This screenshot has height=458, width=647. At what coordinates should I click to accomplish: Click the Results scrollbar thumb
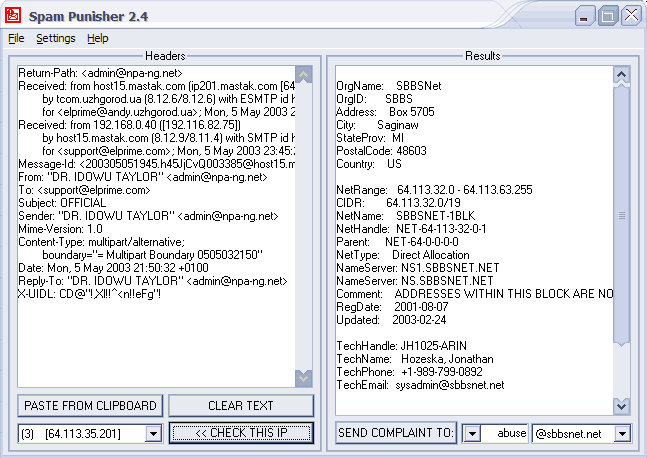pos(621,215)
